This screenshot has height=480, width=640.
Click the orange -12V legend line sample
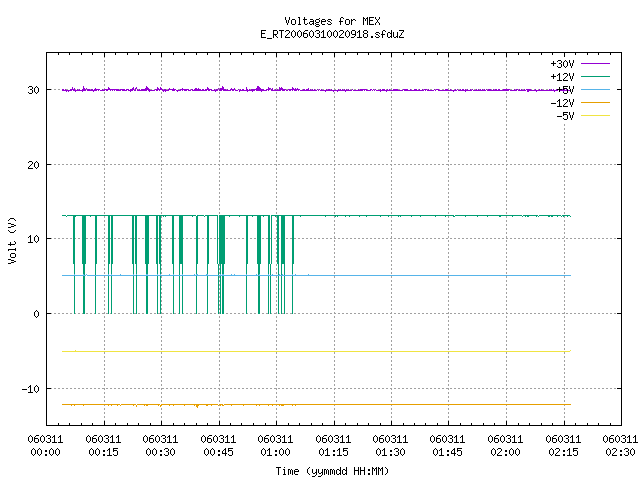click(x=595, y=102)
